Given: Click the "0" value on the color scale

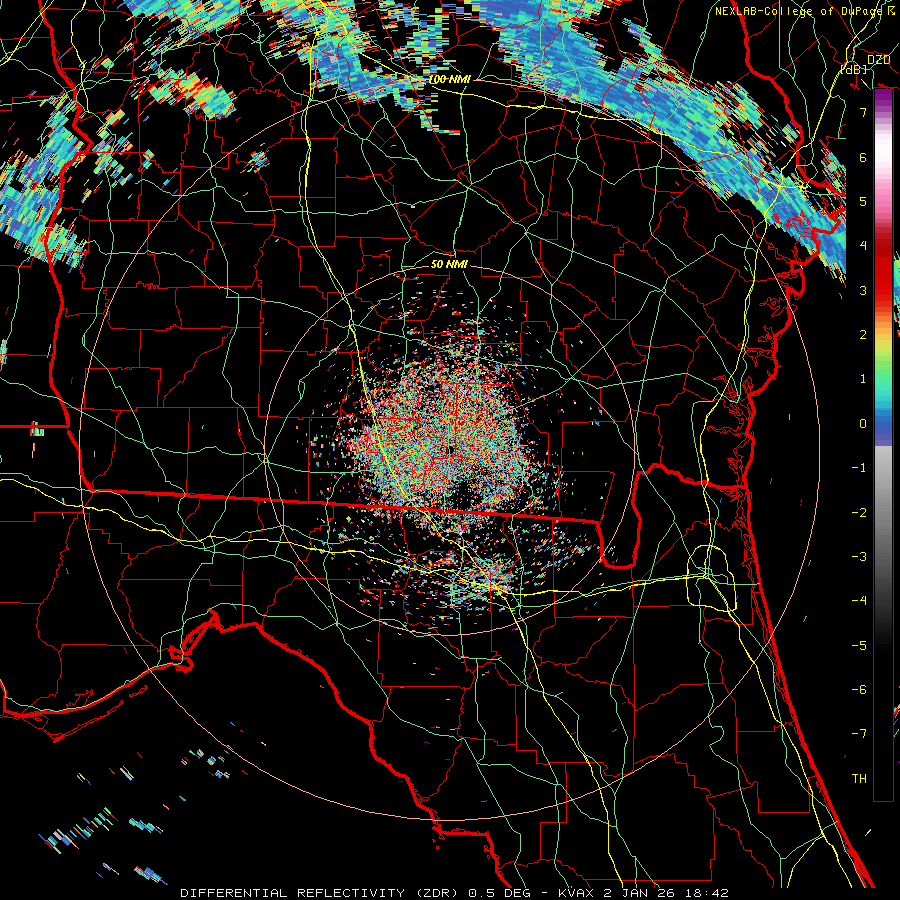Looking at the screenshot, I should pos(863,424).
